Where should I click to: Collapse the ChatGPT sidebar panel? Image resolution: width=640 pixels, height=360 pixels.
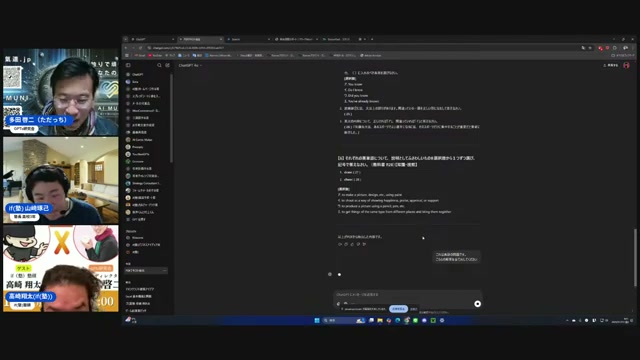pyautogui.click(x=128, y=65)
